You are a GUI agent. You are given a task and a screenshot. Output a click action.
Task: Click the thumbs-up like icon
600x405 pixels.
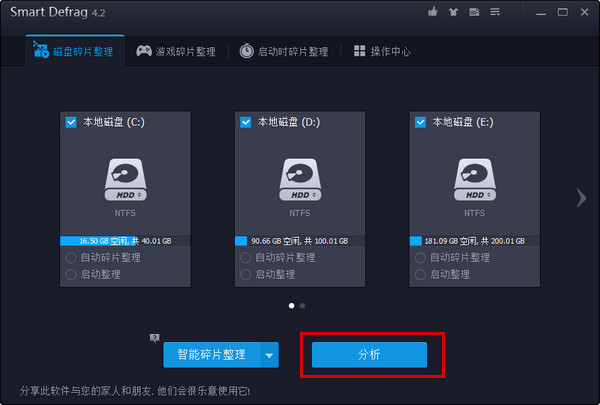(433, 12)
